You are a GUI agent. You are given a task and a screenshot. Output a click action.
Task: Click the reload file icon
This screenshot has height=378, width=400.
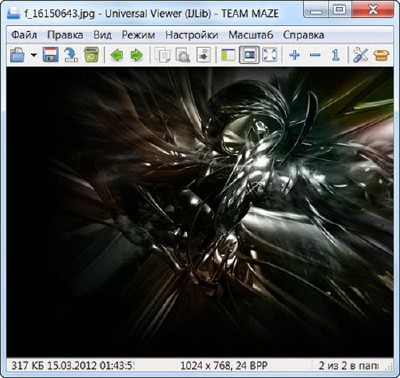coord(71,55)
